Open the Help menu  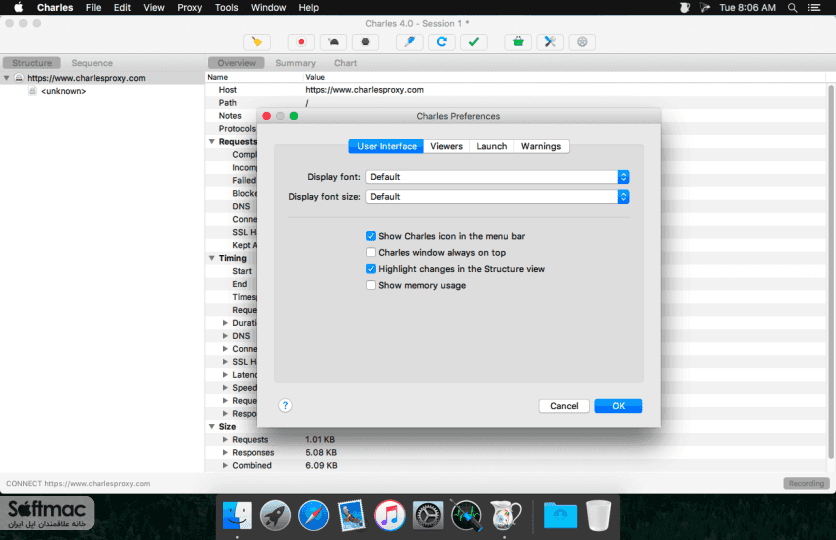tap(309, 7)
